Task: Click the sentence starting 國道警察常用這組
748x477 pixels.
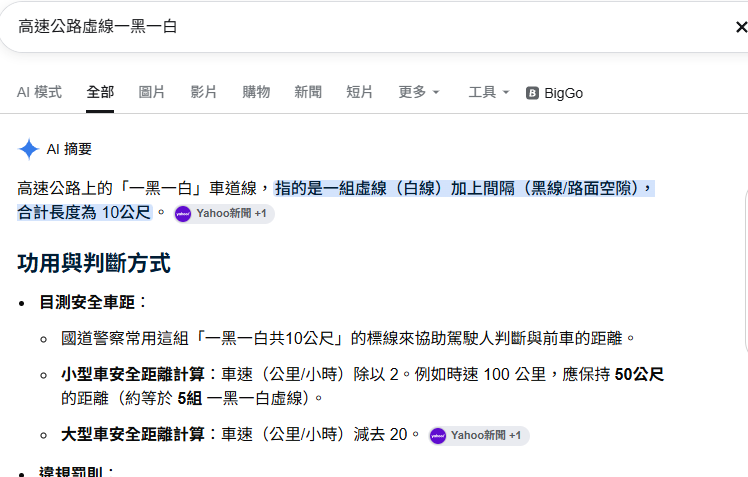Action: pos(348,339)
